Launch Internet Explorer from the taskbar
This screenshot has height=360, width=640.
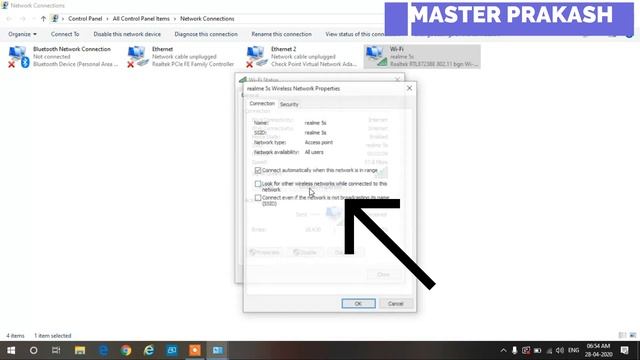pos(149,350)
